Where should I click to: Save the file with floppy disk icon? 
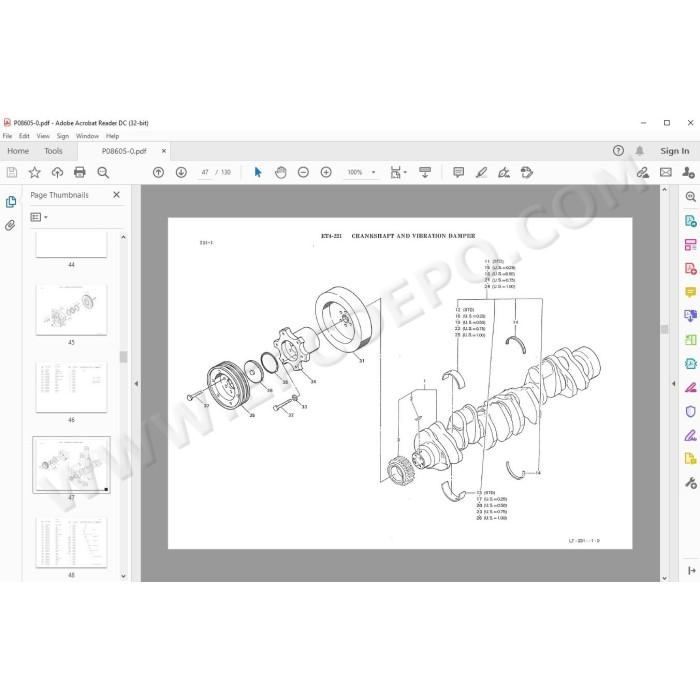[x=12, y=172]
